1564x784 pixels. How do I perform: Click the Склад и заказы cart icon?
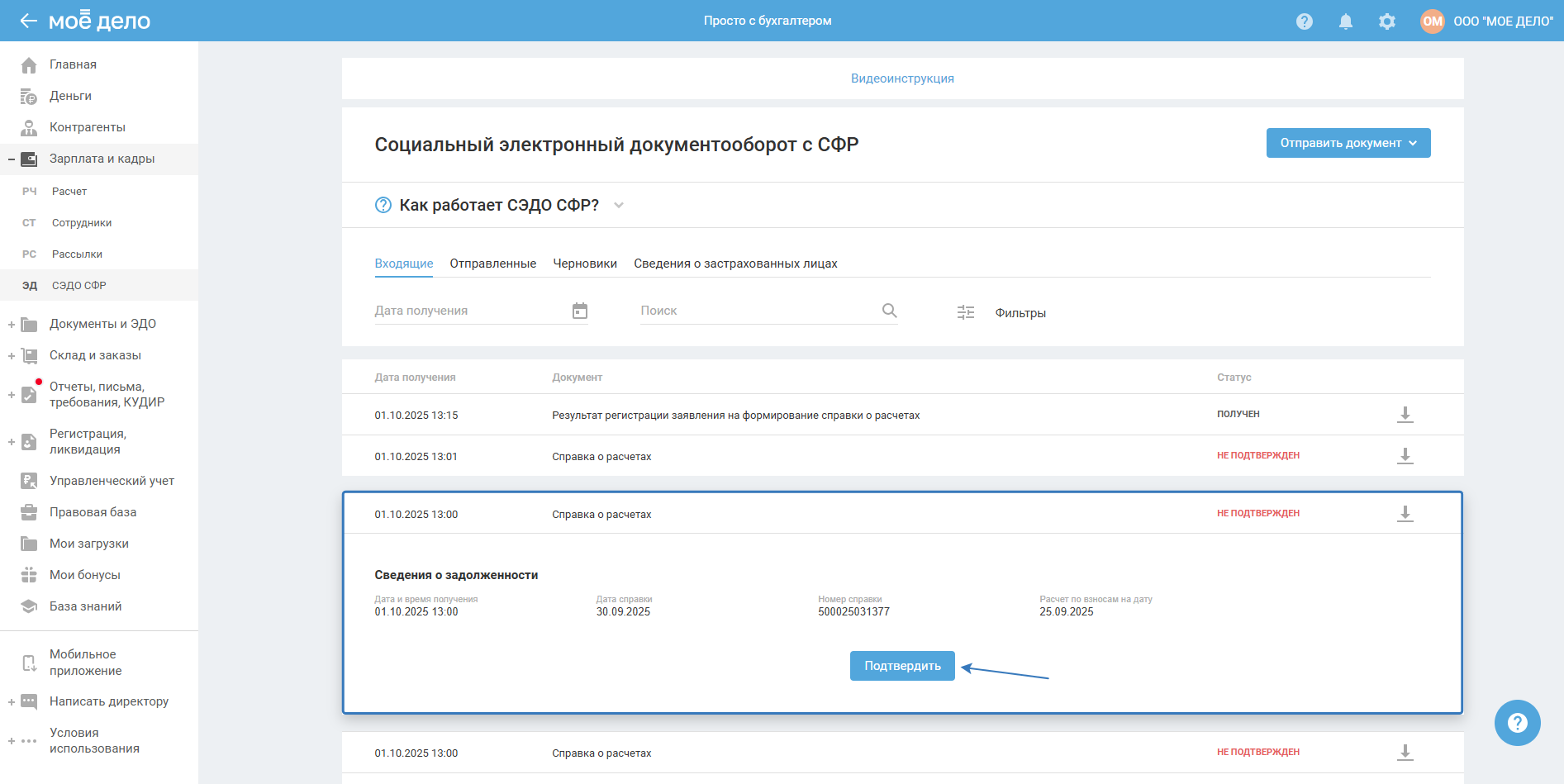pyautogui.click(x=29, y=356)
